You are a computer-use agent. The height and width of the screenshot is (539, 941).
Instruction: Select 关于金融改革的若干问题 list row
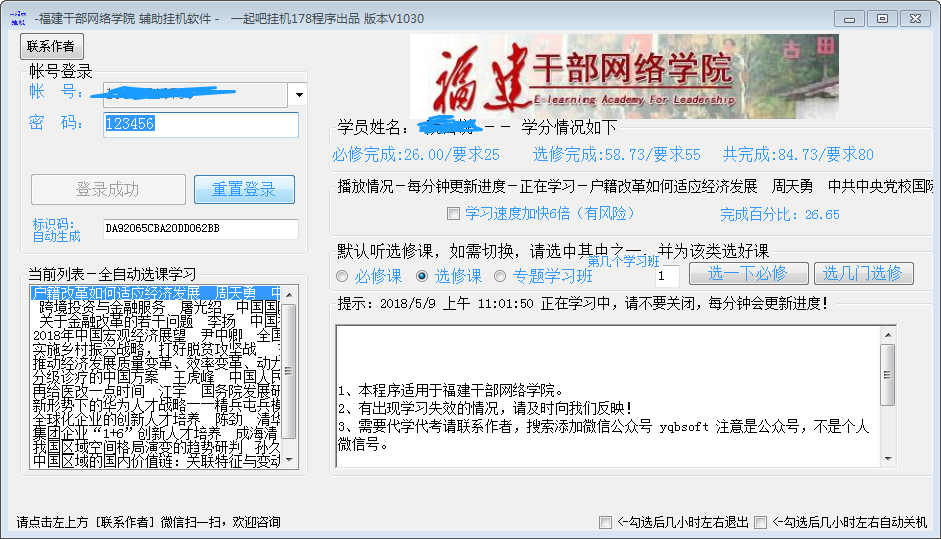coord(155,321)
